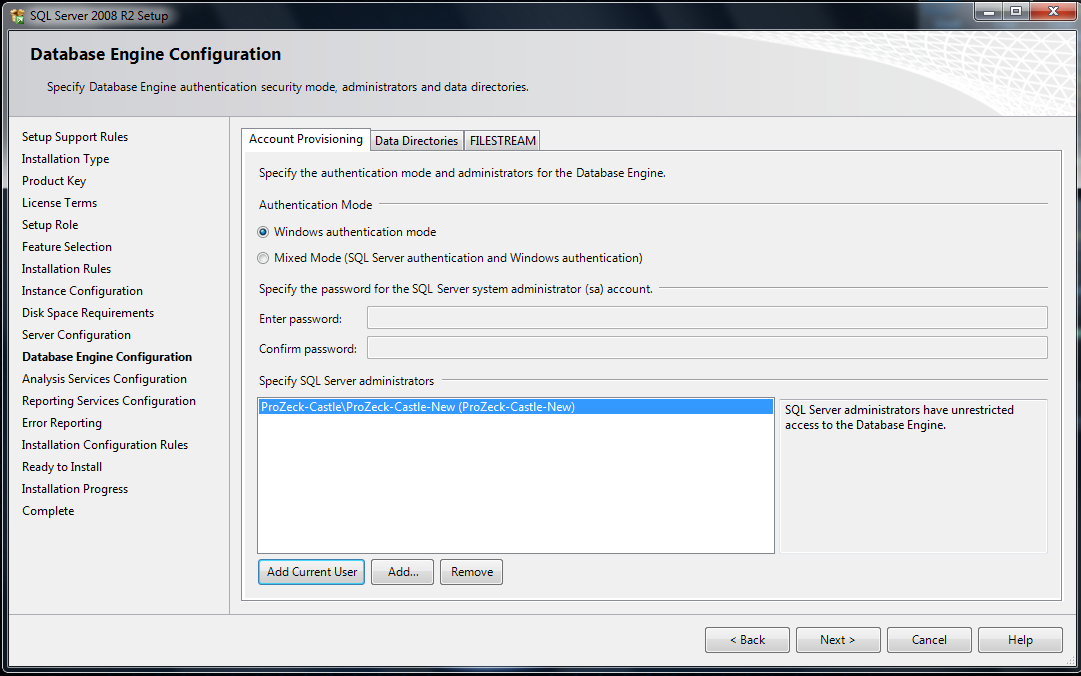Go back with the < Back button
The image size is (1081, 676).
(747, 639)
